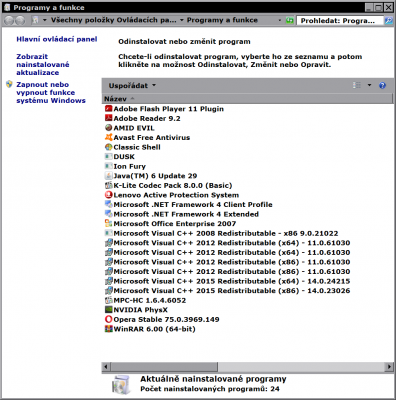
Task: Click the Opera Stable icon
Action: (x=108, y=319)
